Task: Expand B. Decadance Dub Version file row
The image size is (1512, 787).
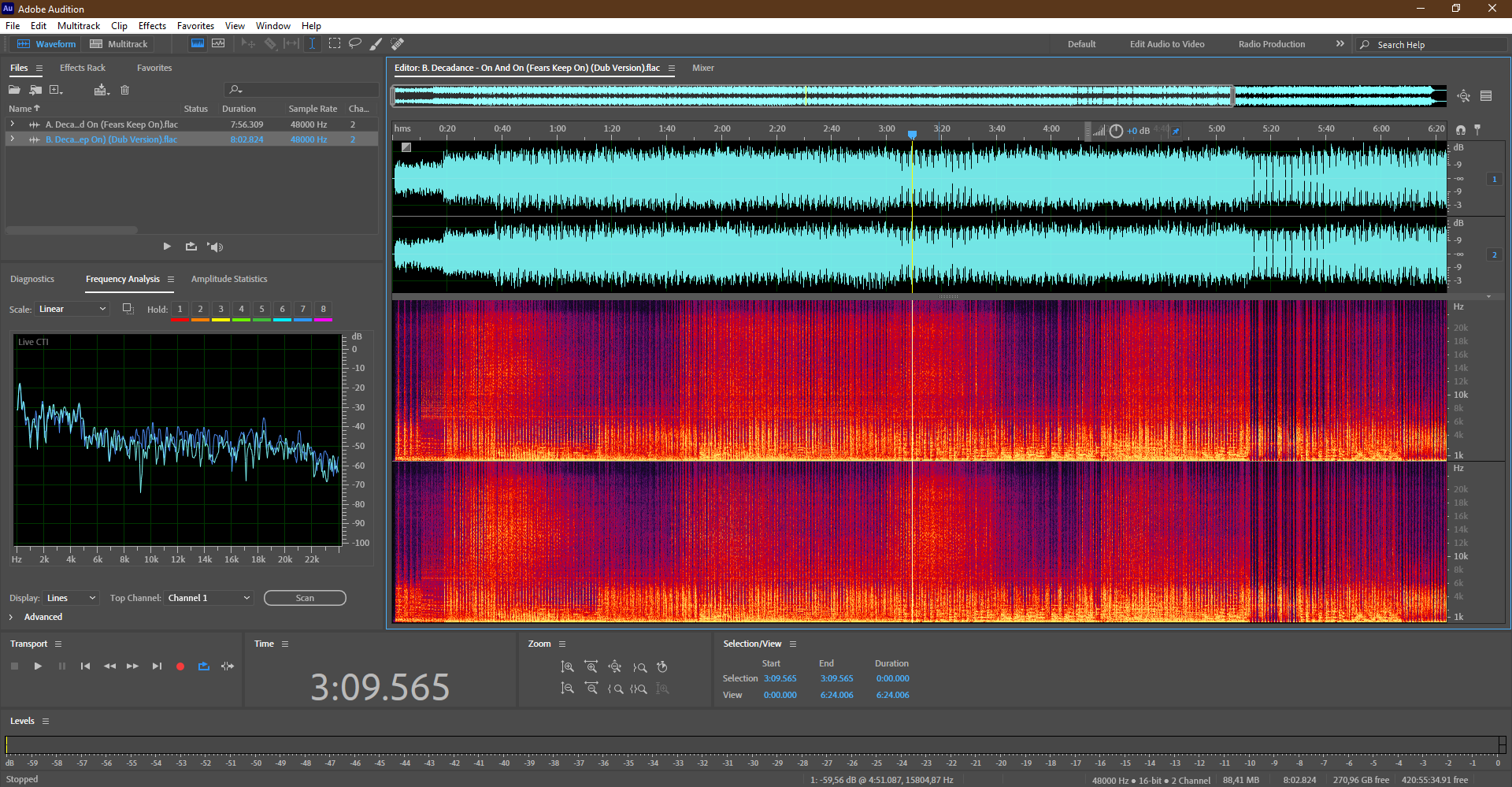Action: point(12,139)
